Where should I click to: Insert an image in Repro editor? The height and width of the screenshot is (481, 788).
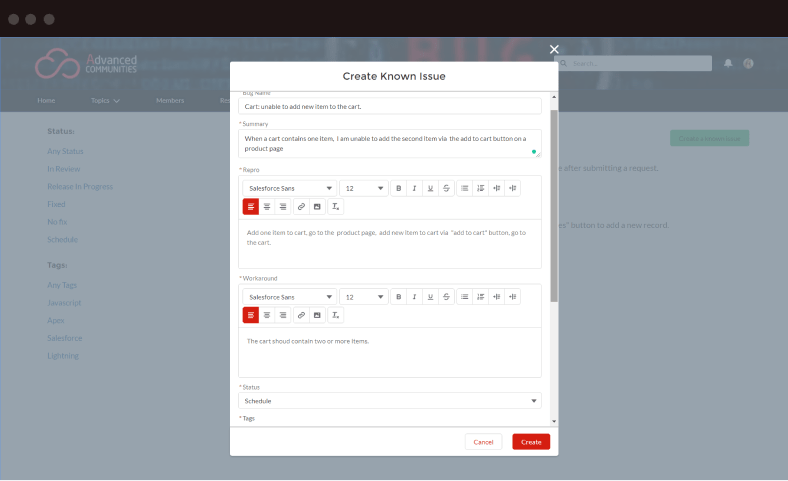point(317,207)
